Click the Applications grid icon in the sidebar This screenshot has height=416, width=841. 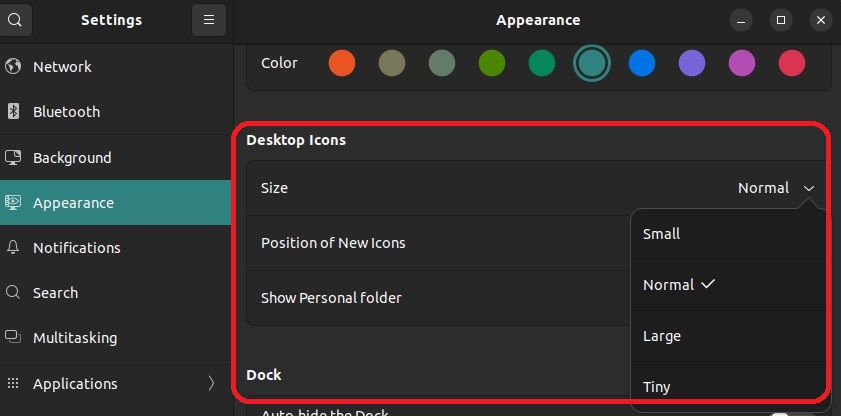pyautogui.click(x=14, y=384)
